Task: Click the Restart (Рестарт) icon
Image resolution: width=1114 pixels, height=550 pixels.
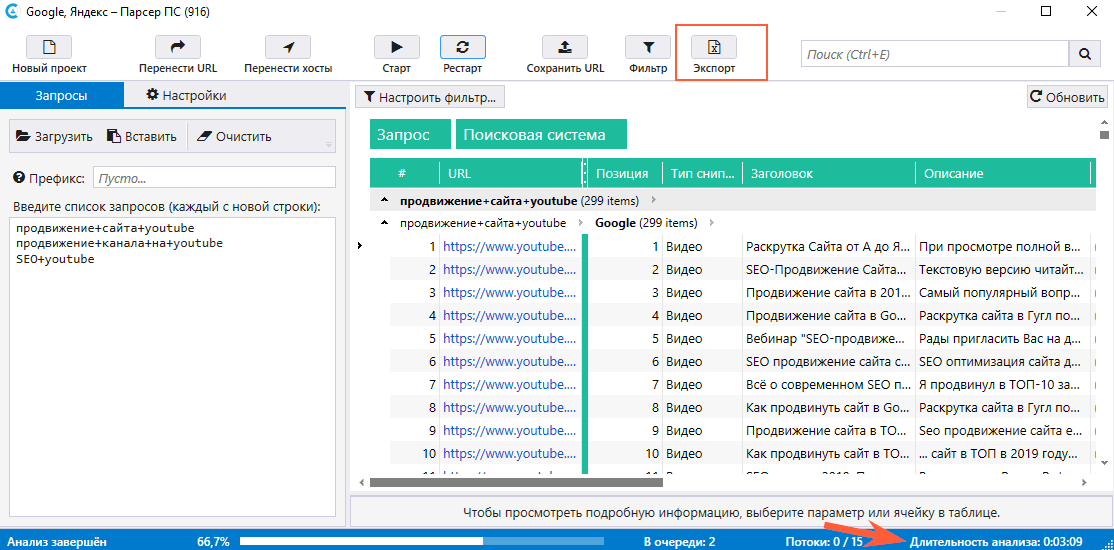Action: tap(462, 47)
